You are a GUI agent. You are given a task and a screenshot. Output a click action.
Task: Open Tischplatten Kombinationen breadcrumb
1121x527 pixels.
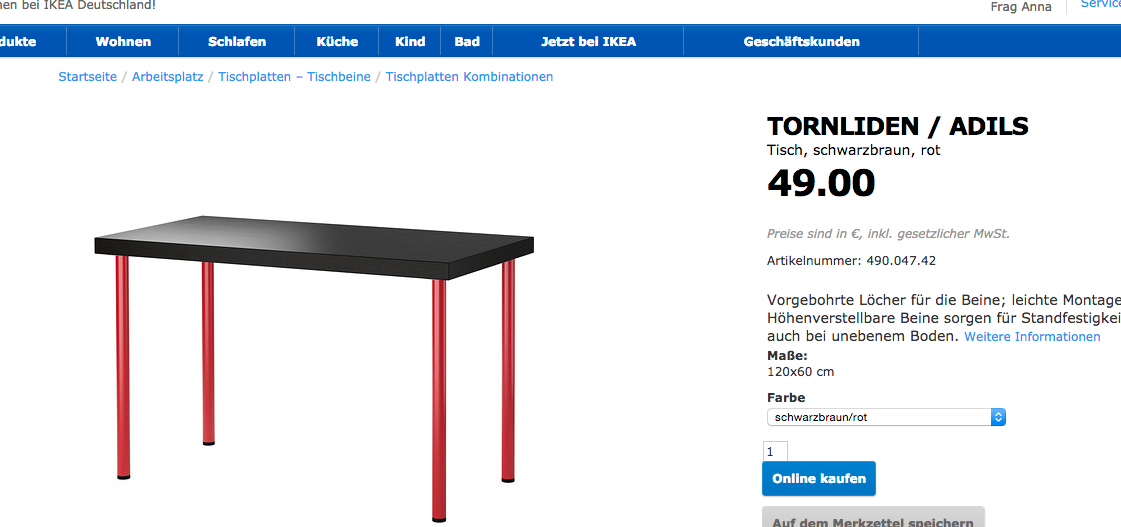[x=469, y=77]
